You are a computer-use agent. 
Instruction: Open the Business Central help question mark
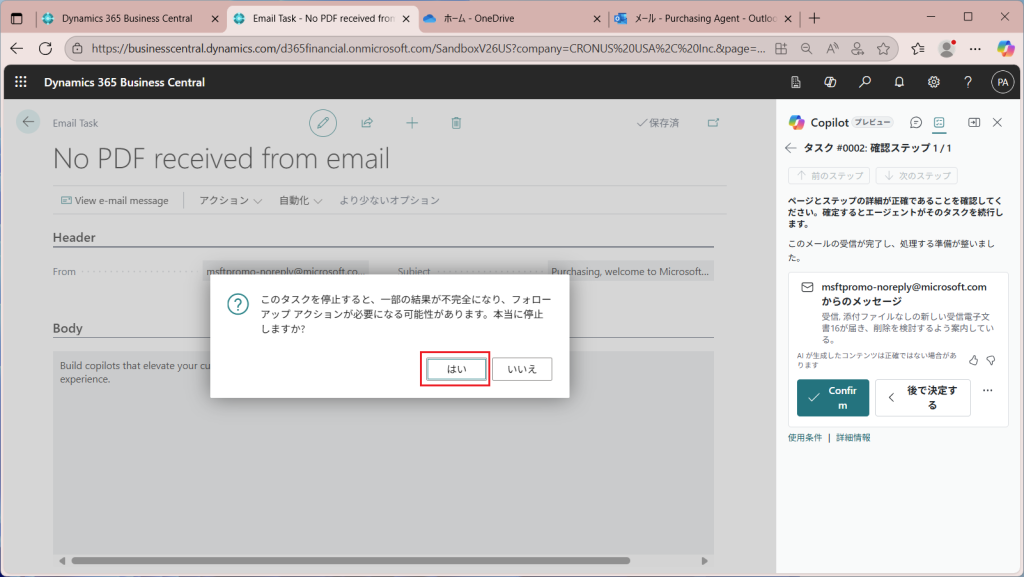[x=968, y=82]
